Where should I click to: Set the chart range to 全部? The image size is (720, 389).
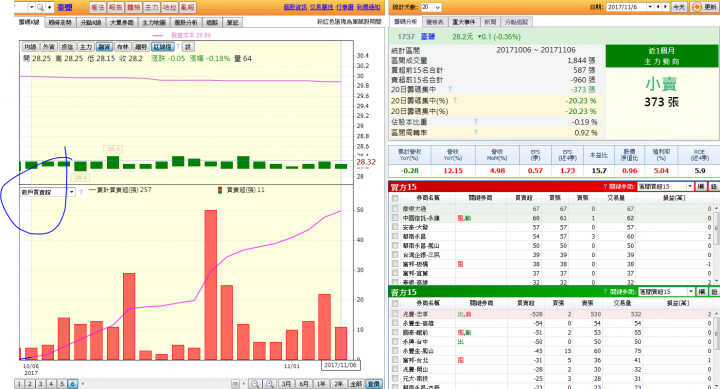point(356,384)
